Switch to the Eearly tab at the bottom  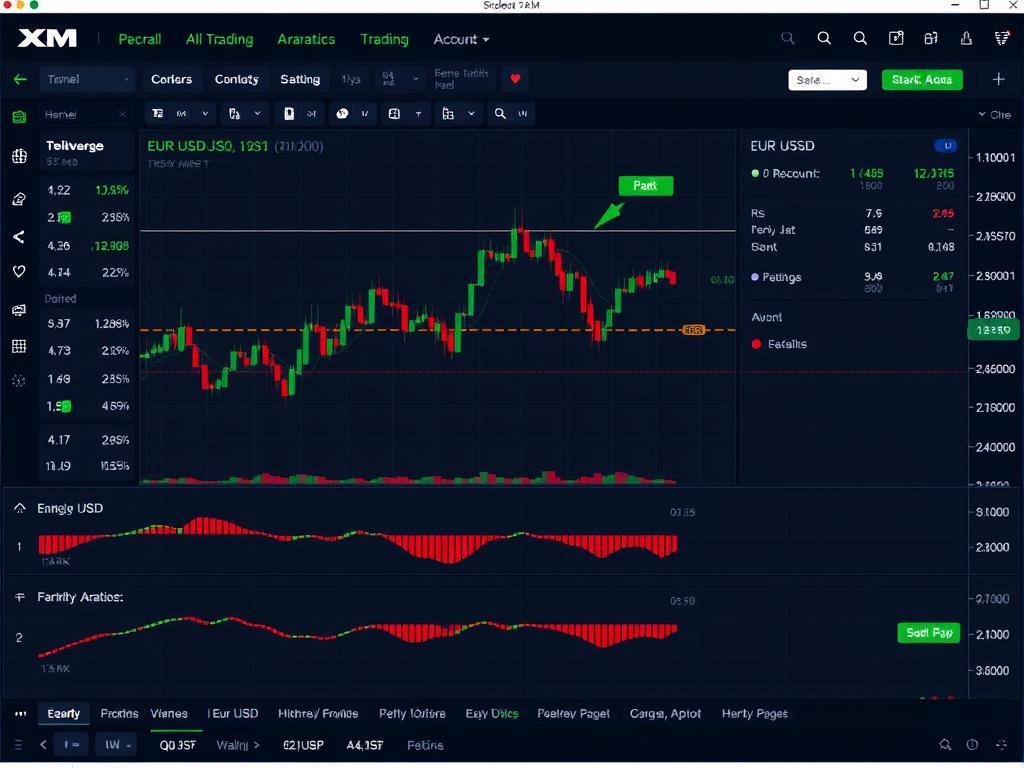pyautogui.click(x=63, y=713)
